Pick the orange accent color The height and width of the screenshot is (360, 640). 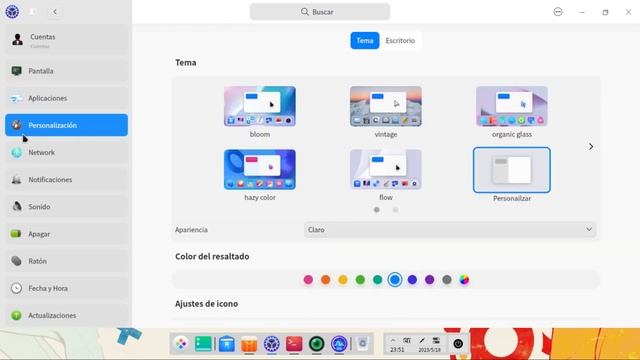click(325, 280)
